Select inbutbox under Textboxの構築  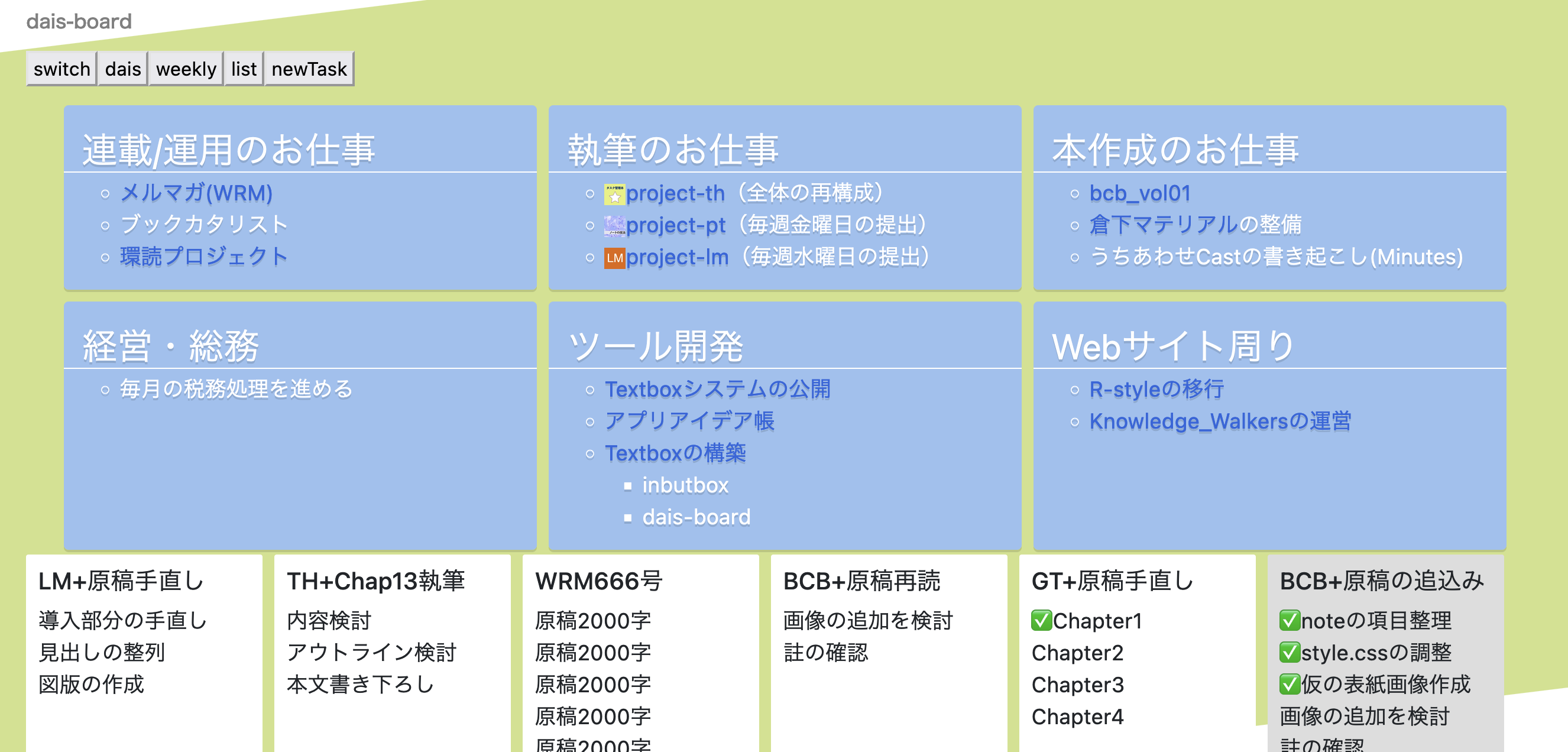[685, 485]
